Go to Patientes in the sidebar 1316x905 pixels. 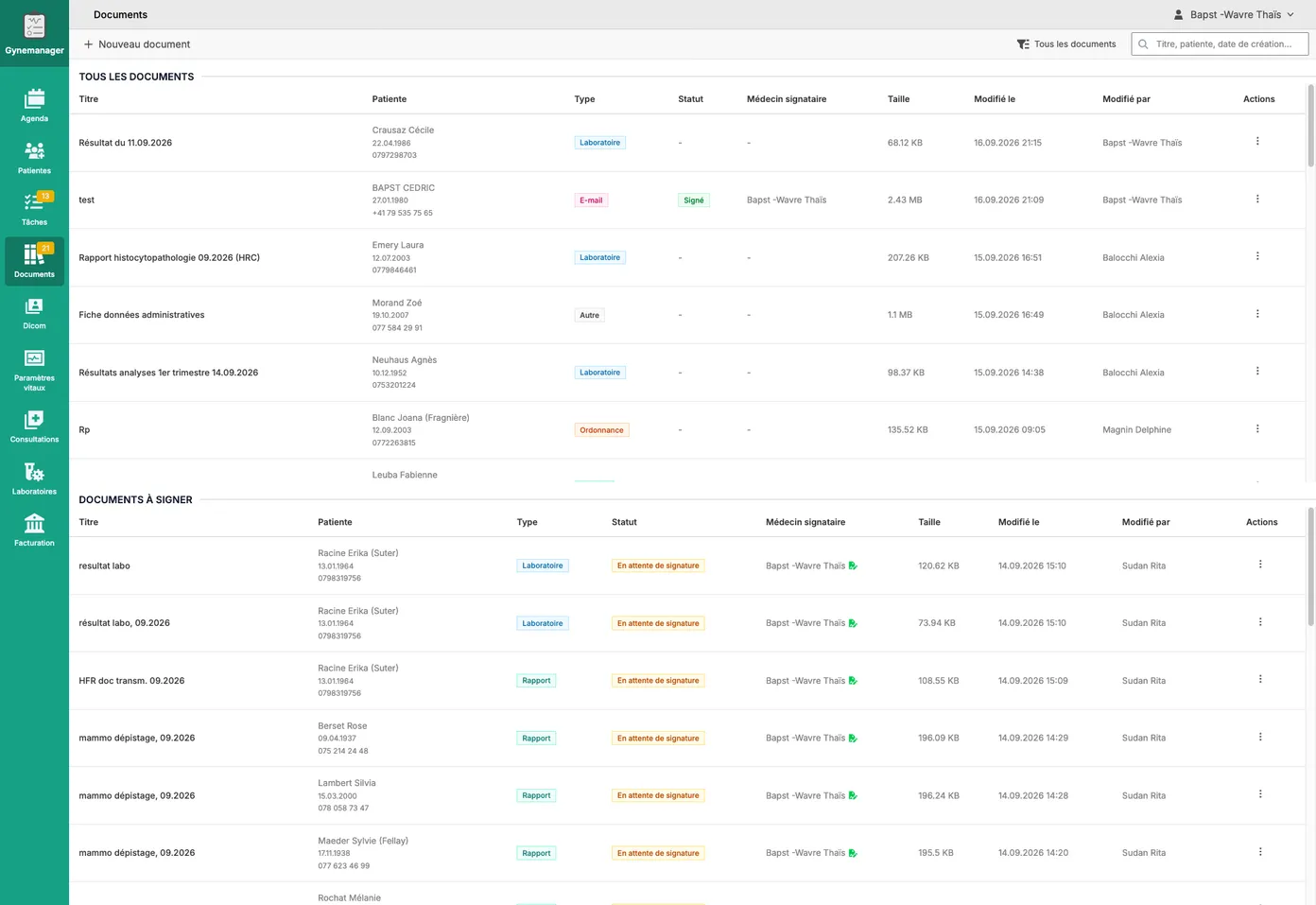pos(34,158)
